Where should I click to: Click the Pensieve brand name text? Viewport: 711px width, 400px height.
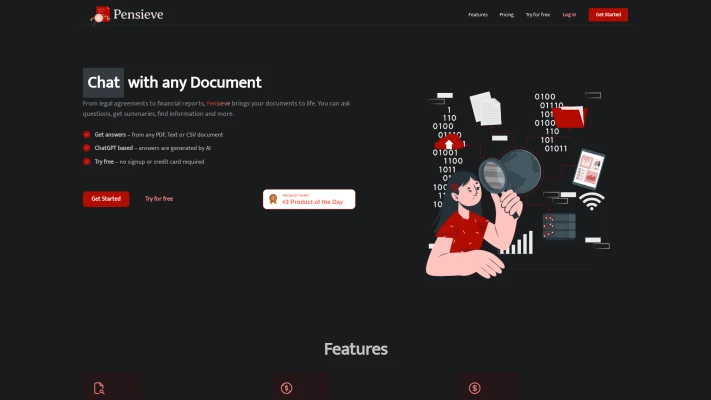pyautogui.click(x=138, y=15)
